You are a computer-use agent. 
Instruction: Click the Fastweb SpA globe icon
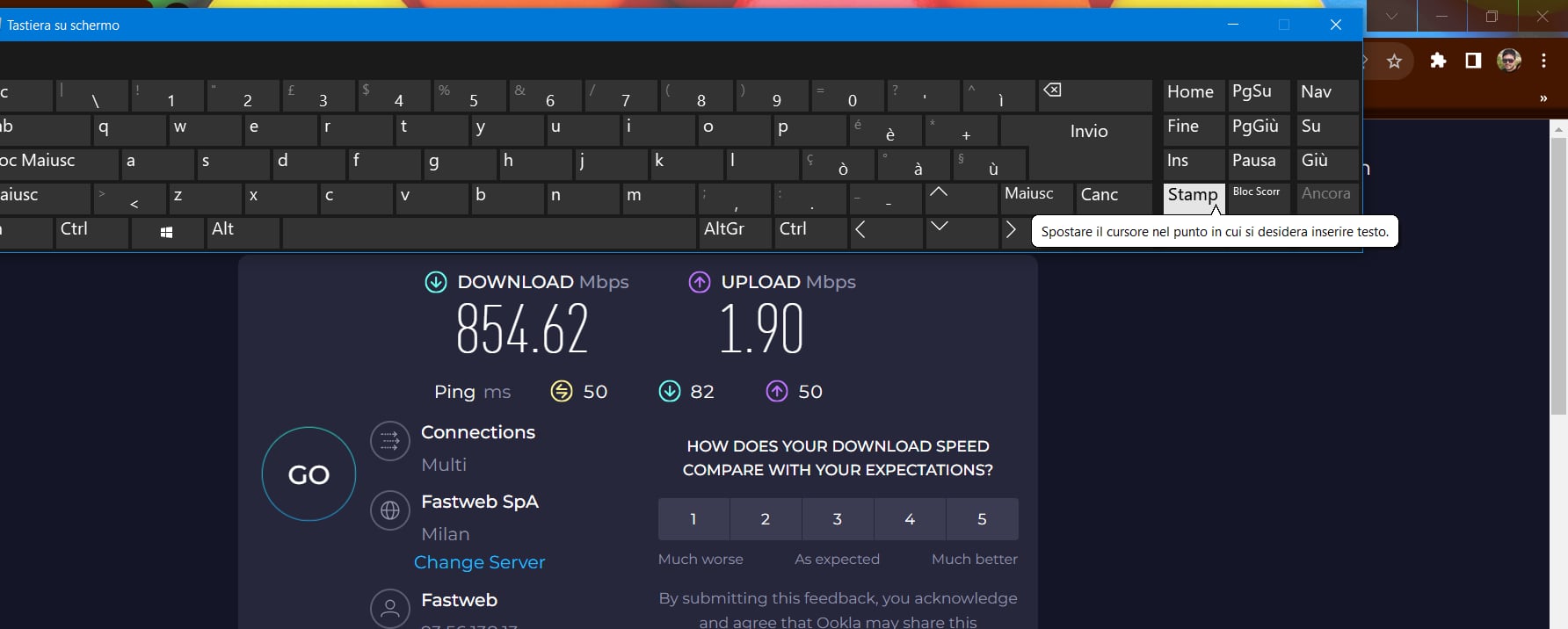point(390,510)
